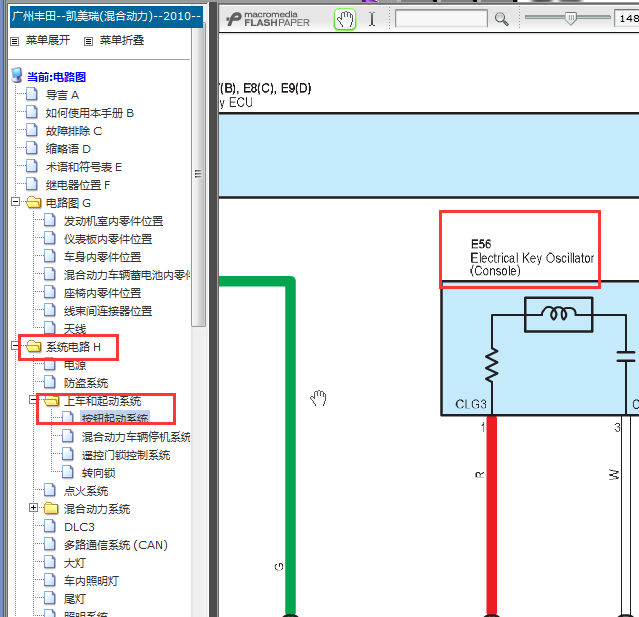The image size is (639, 617).
Task: Open 混合动力车辆停机系统 page
Action: point(136,437)
